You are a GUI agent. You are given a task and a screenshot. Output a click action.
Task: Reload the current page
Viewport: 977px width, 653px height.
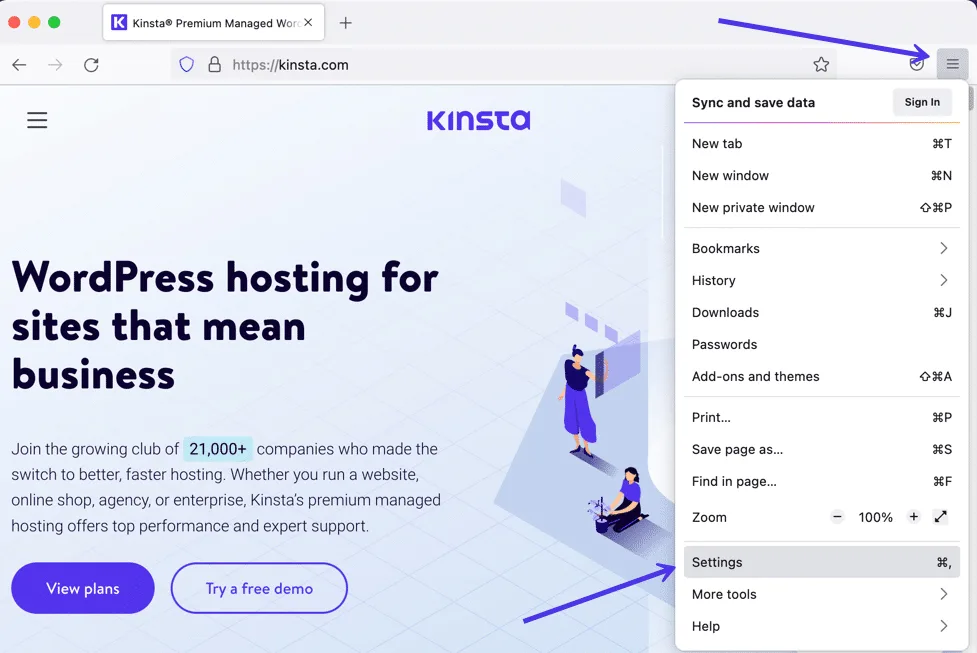click(x=92, y=65)
